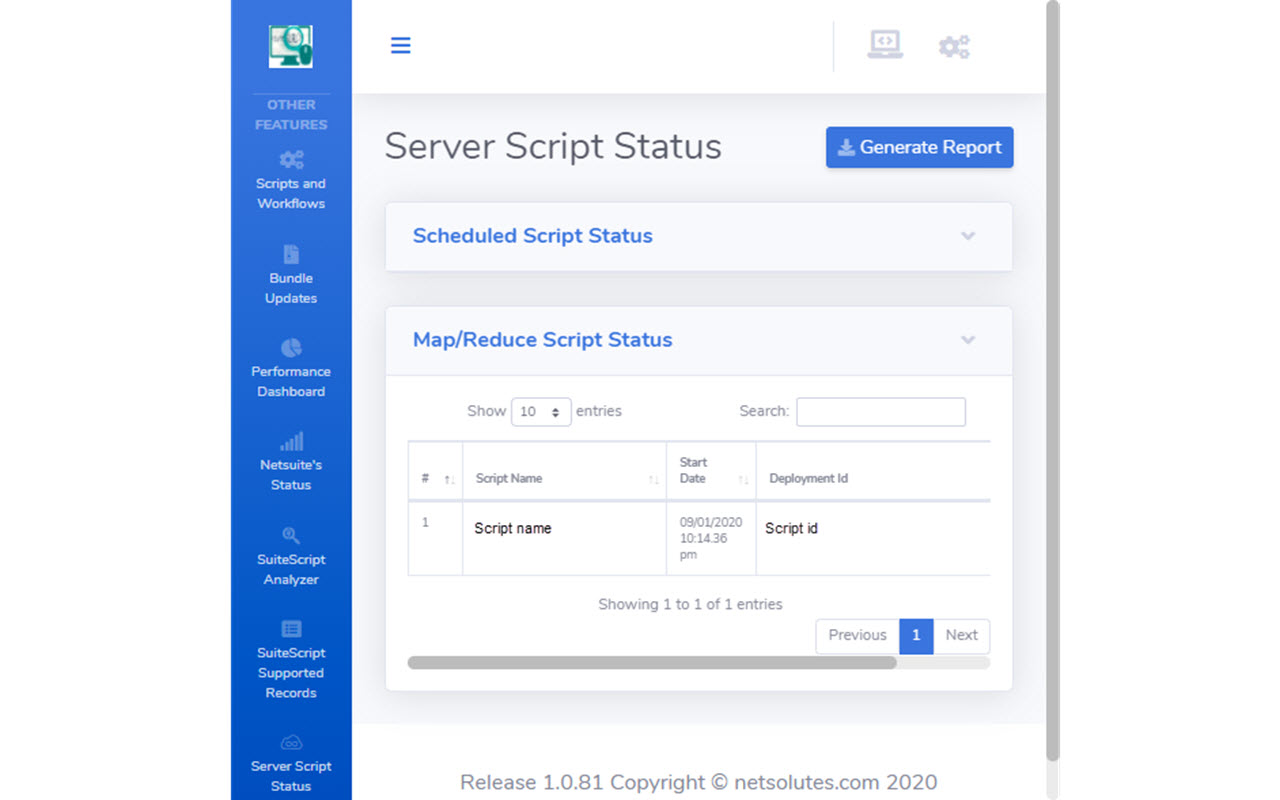
Task: Click the Performance Dashboard pie chart icon
Action: [290, 356]
